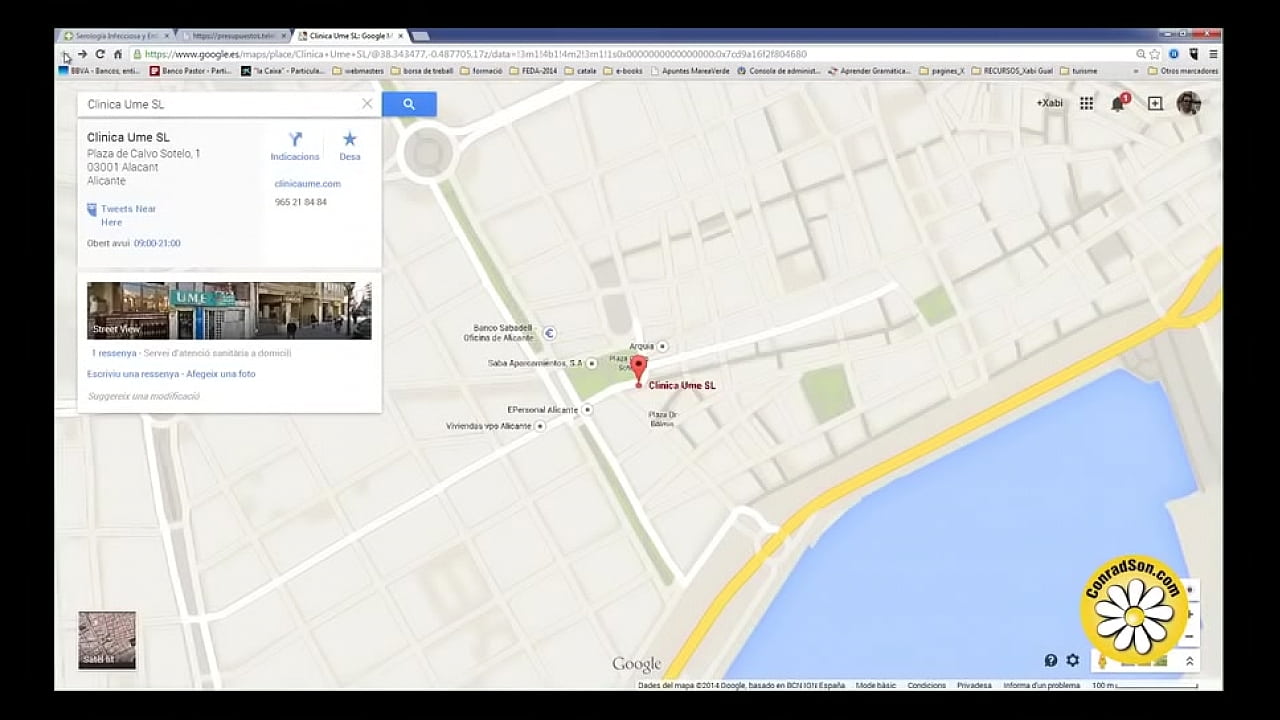Click the Google+ share box icon
The height and width of the screenshot is (720, 1280).
[x=1155, y=103]
